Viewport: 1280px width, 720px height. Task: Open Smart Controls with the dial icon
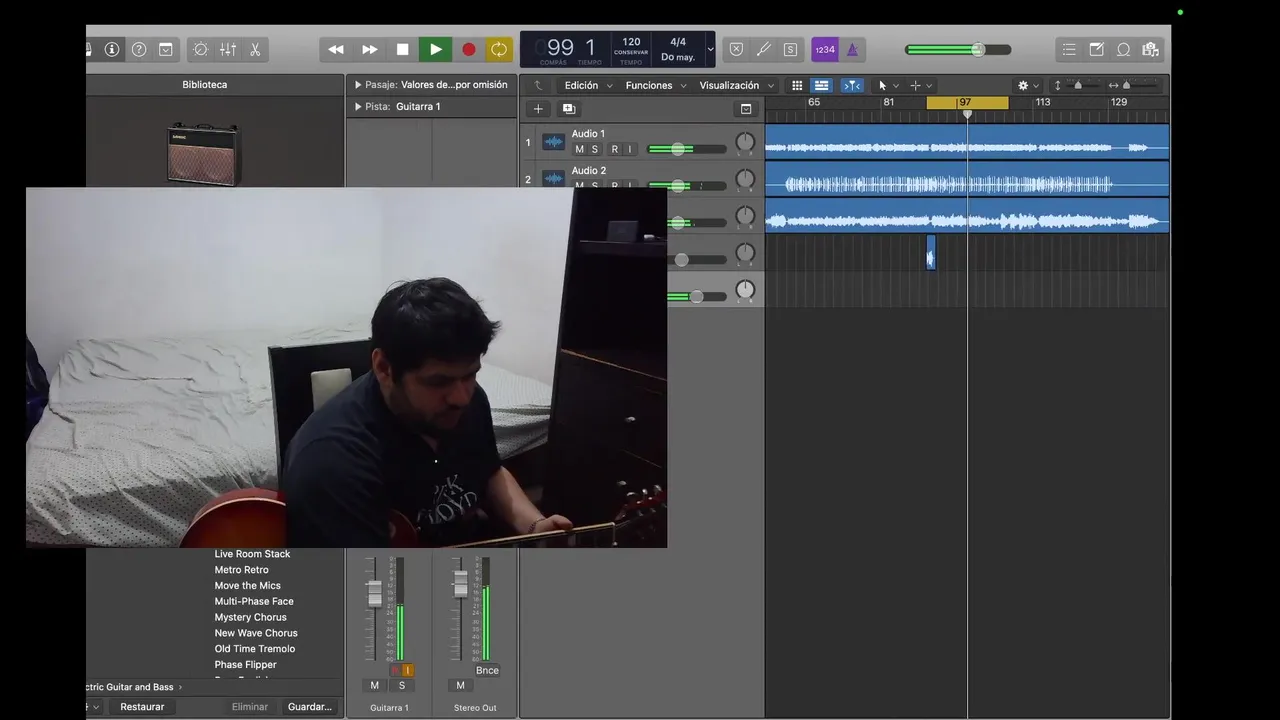[x=200, y=49]
